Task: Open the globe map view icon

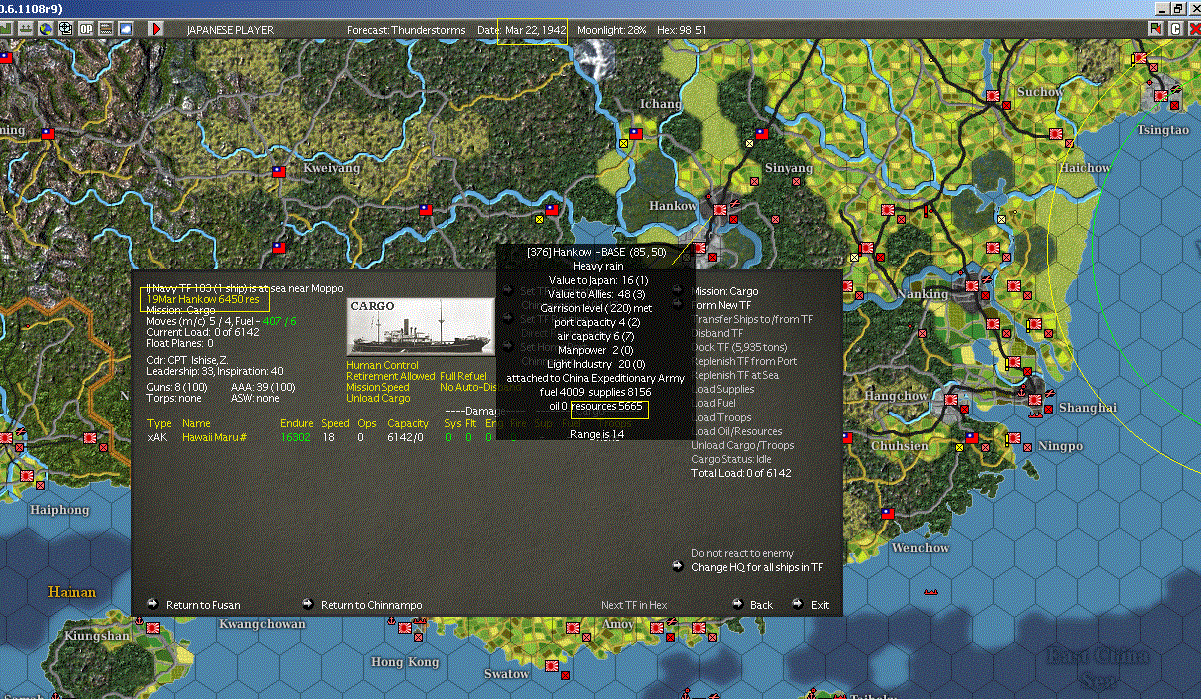Action: 45,29
